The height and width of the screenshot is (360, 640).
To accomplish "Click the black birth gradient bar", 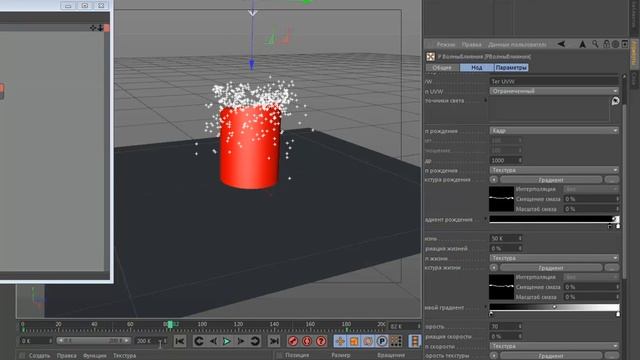I will [554, 219].
